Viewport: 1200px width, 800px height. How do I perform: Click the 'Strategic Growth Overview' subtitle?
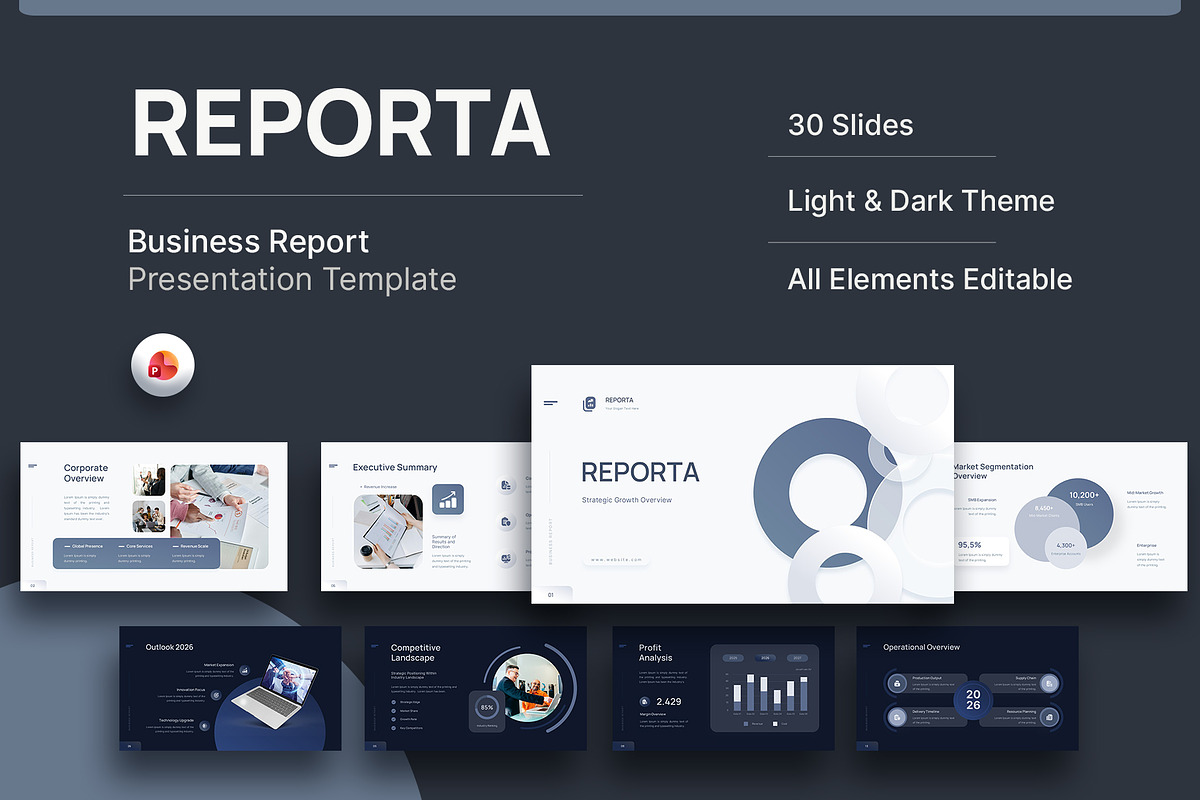(627, 500)
